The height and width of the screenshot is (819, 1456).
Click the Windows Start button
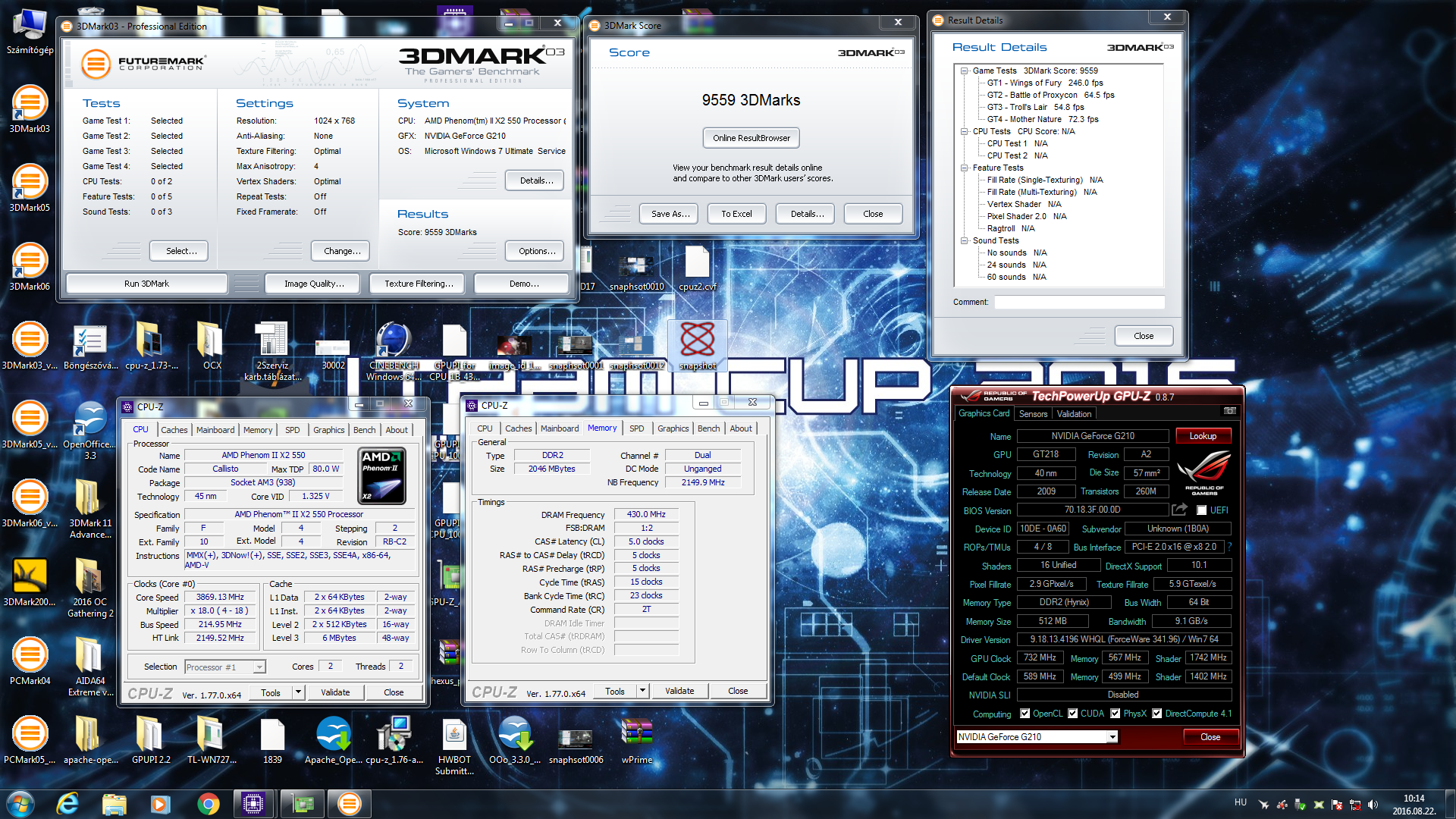tap(20, 804)
